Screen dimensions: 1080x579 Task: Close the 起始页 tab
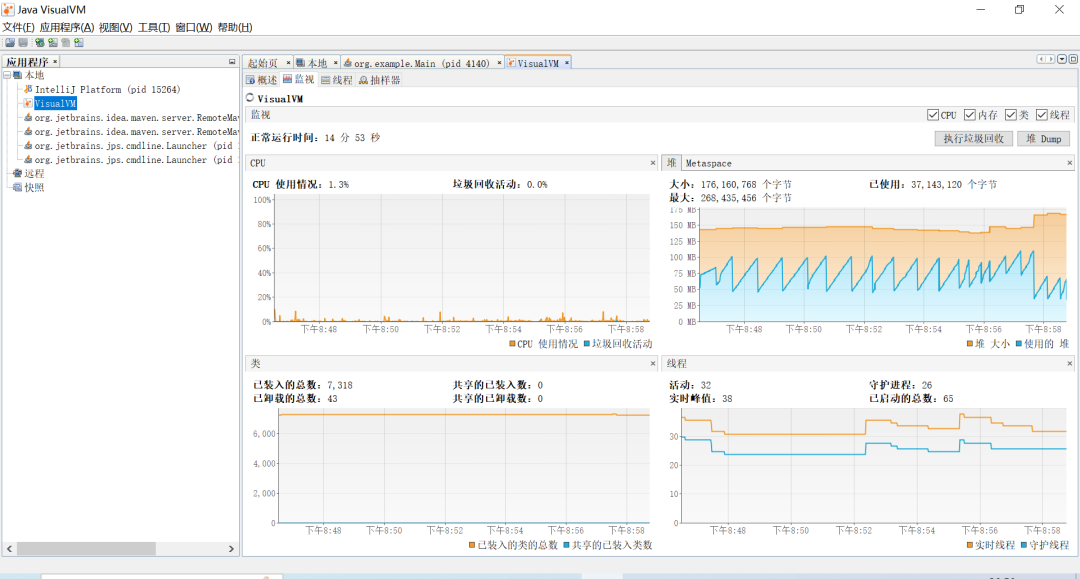point(288,63)
